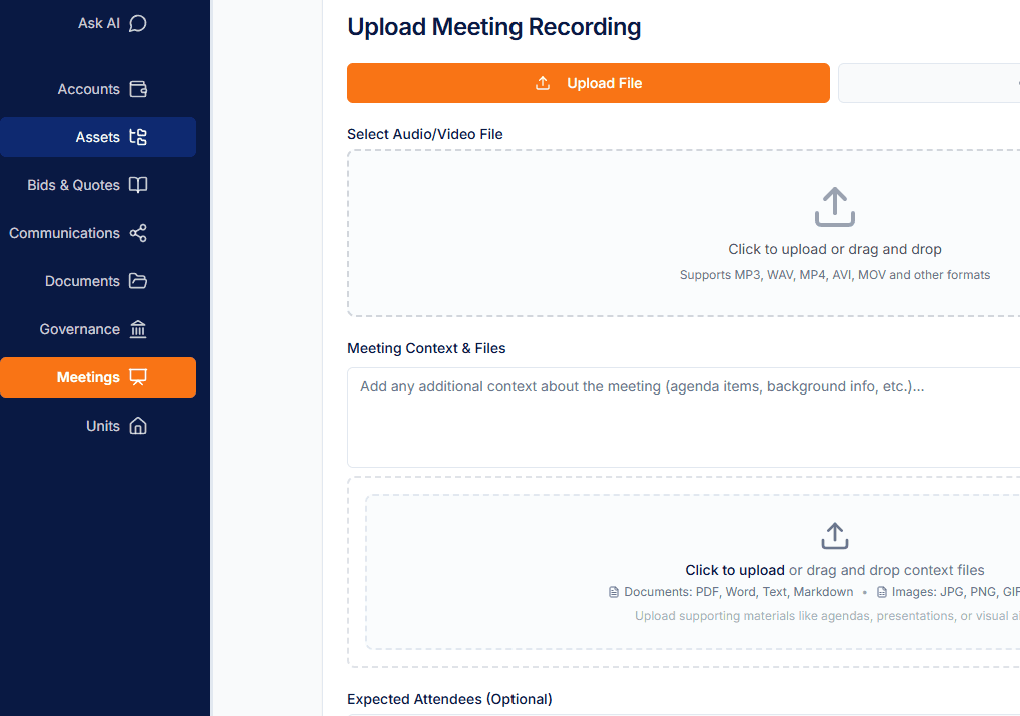Click document icon beside 'Documents: PDF, Word'

[613, 592]
